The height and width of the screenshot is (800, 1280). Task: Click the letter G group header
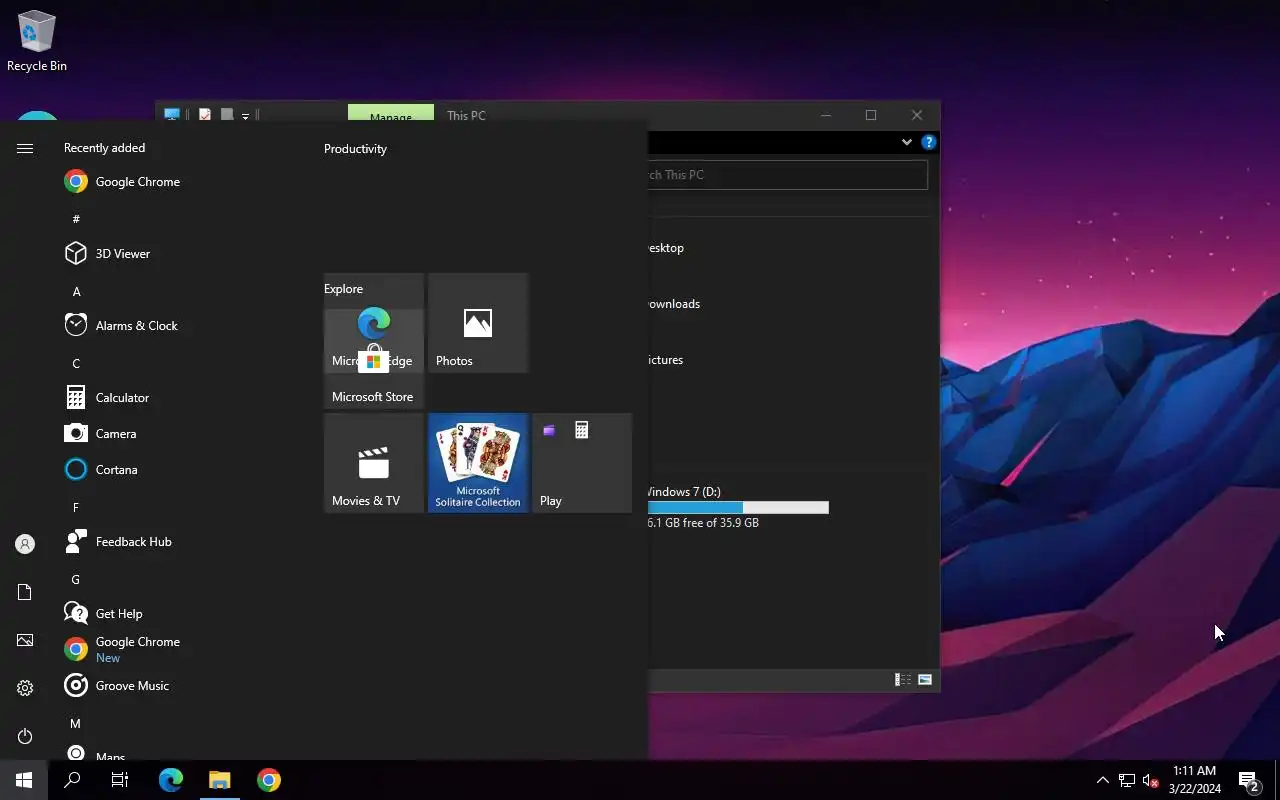pyautogui.click(x=76, y=579)
